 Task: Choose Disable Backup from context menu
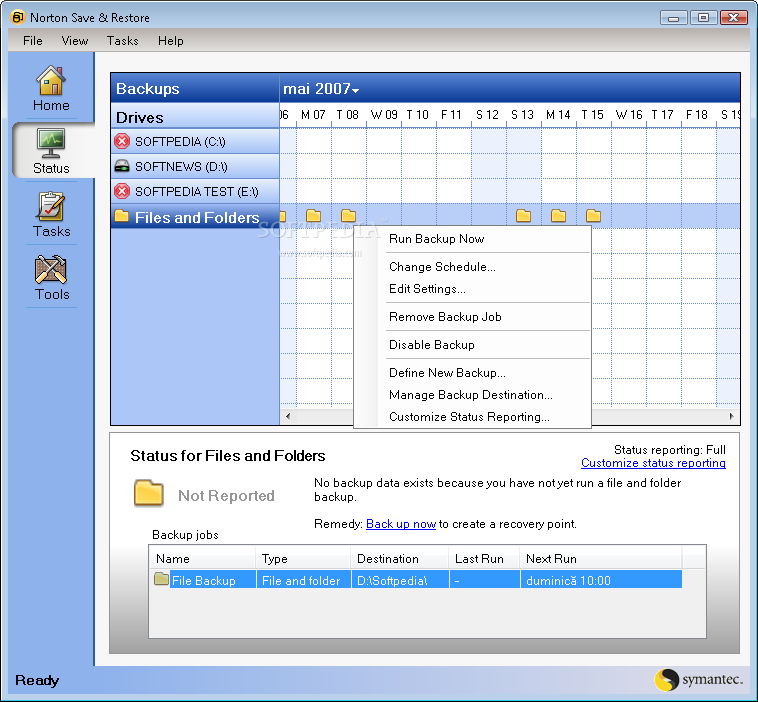click(472, 345)
